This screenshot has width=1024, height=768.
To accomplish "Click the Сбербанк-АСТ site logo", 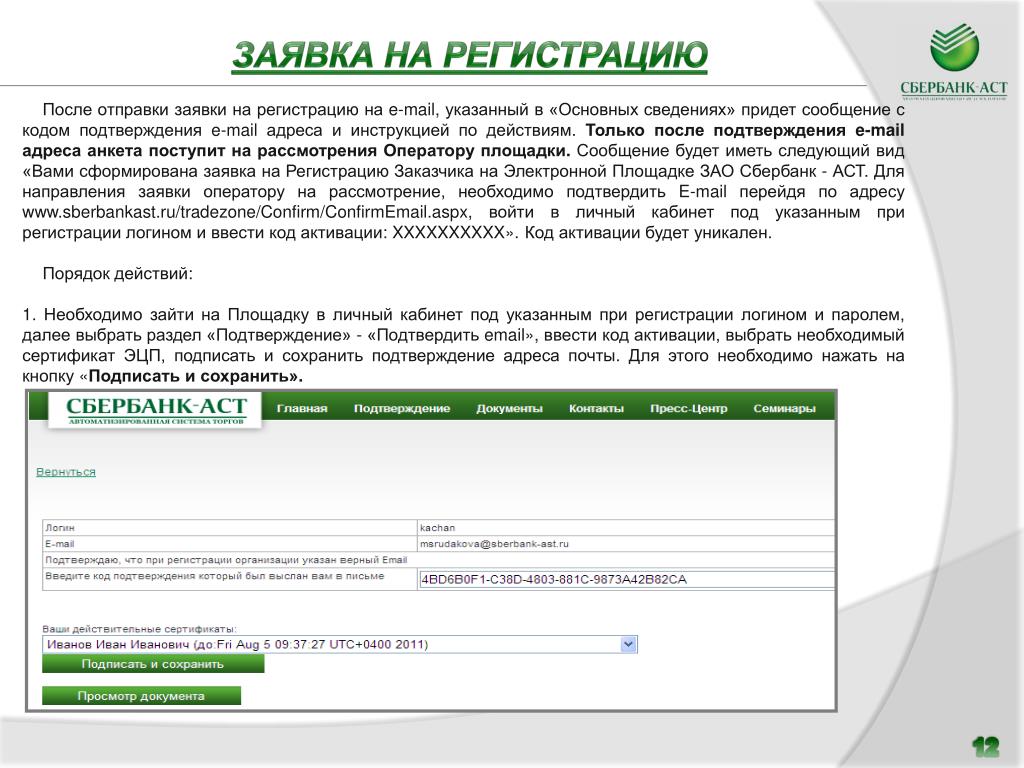I will pos(155,409).
